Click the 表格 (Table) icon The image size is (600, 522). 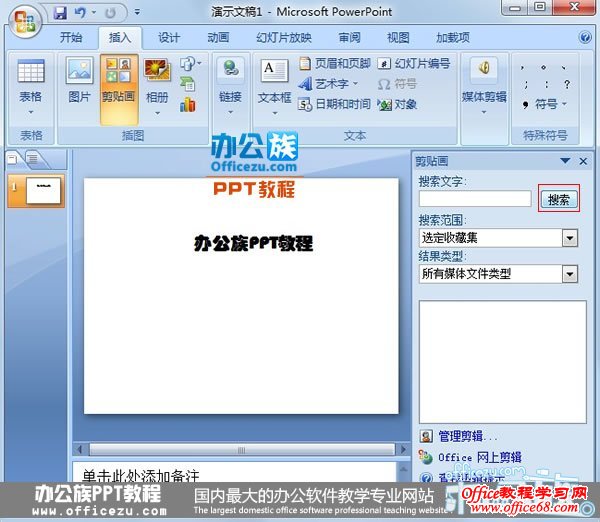[31, 72]
